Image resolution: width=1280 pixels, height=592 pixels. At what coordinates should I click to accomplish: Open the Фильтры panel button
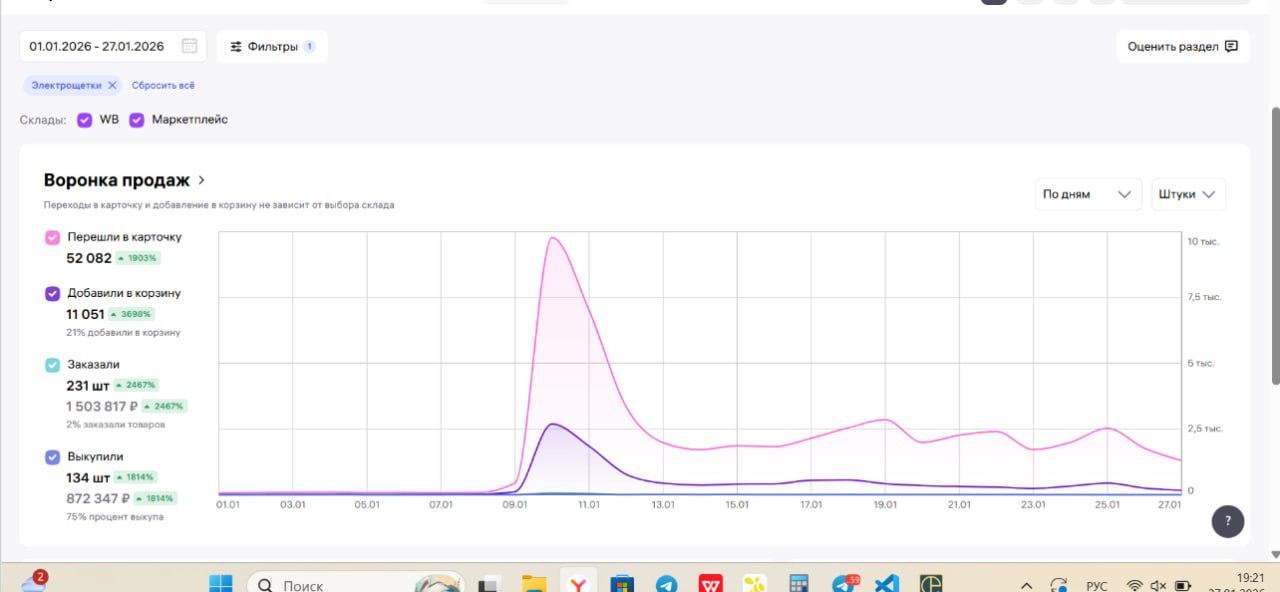click(272, 46)
